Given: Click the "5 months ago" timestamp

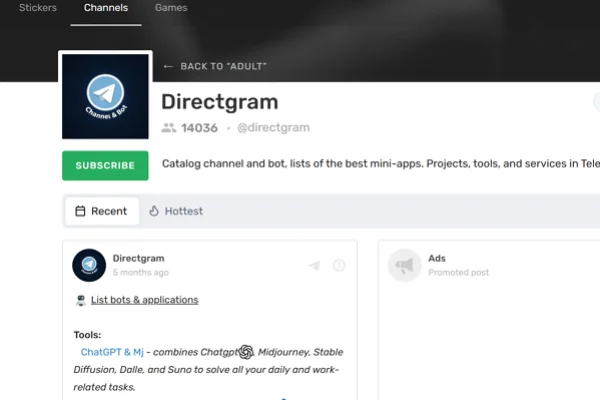Looking at the screenshot, I should [140, 273].
